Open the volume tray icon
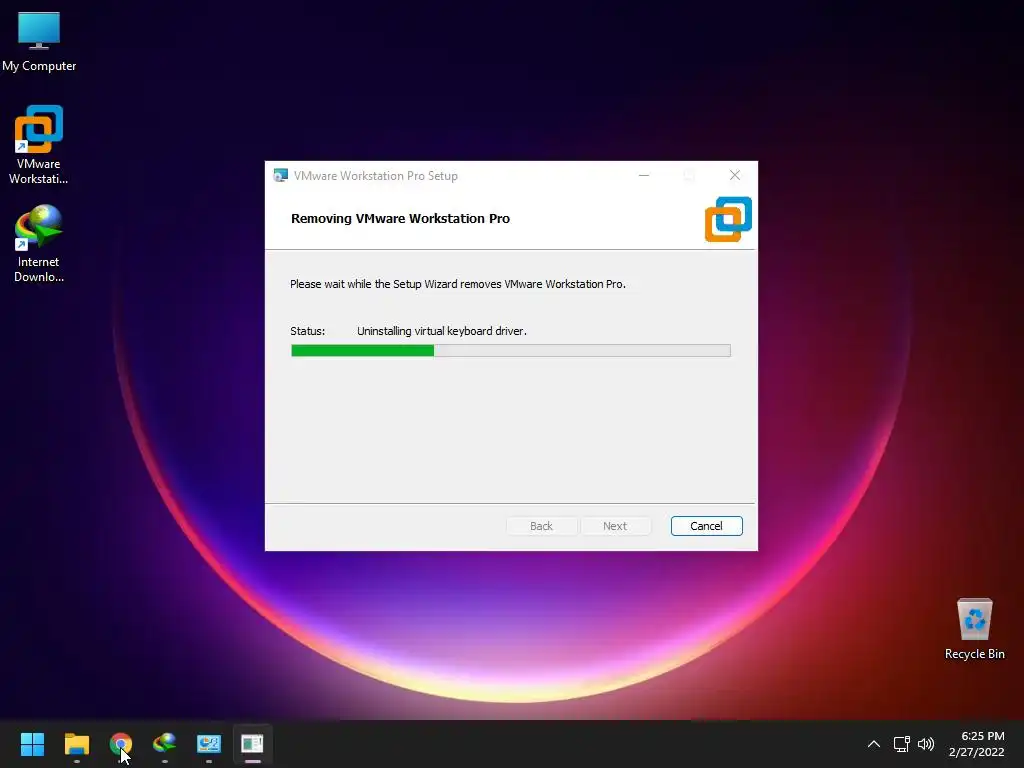1024x768 pixels. [x=926, y=744]
